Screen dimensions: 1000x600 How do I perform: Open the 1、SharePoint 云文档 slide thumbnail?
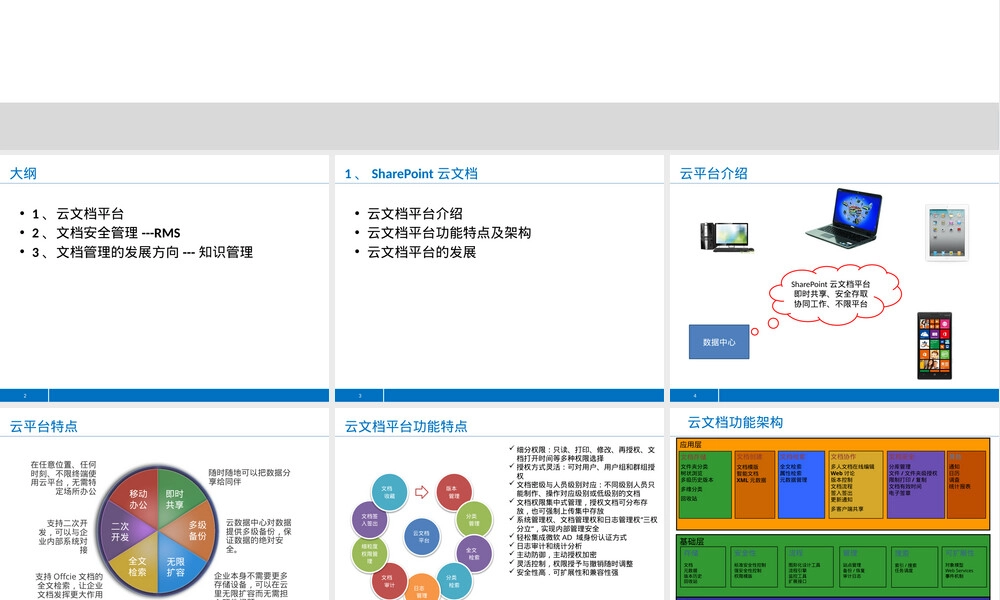pos(499,279)
